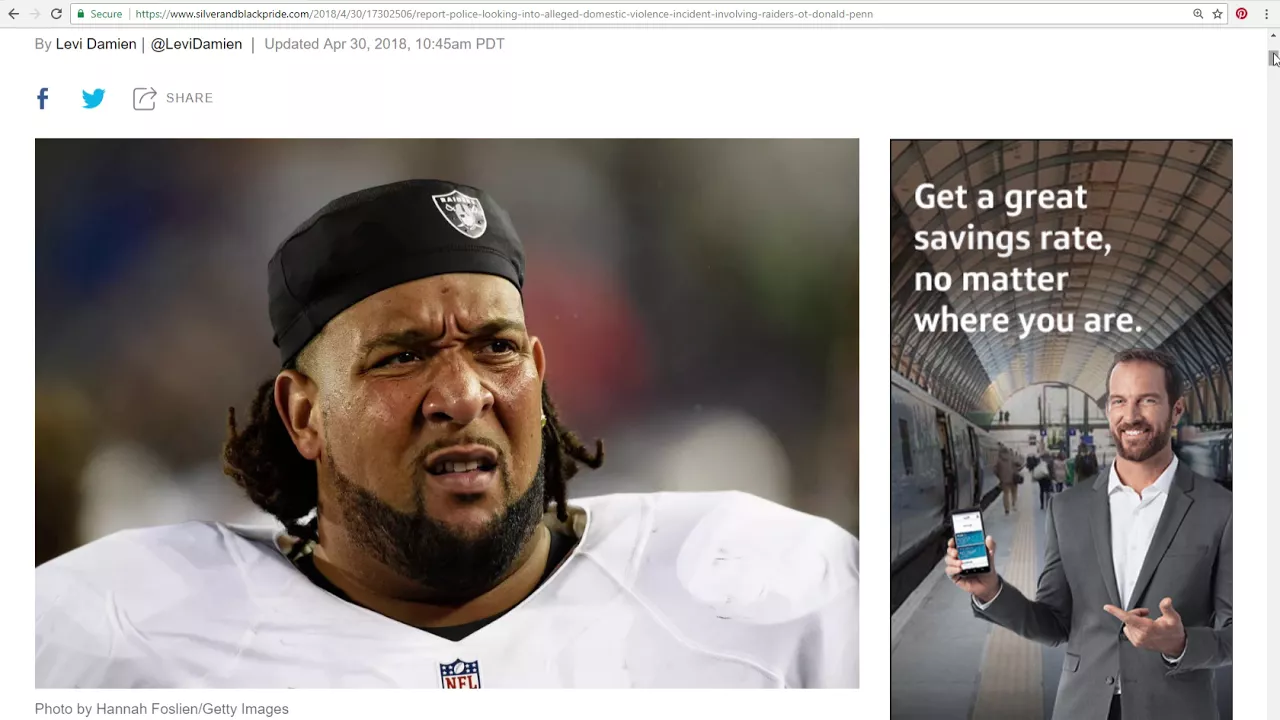Open the savings rate advertisement headline
1280x720 pixels.
1027,258
